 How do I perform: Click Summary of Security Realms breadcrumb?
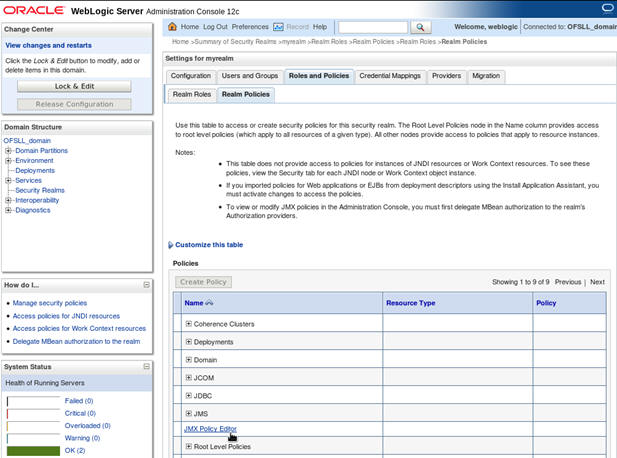[x=235, y=42]
